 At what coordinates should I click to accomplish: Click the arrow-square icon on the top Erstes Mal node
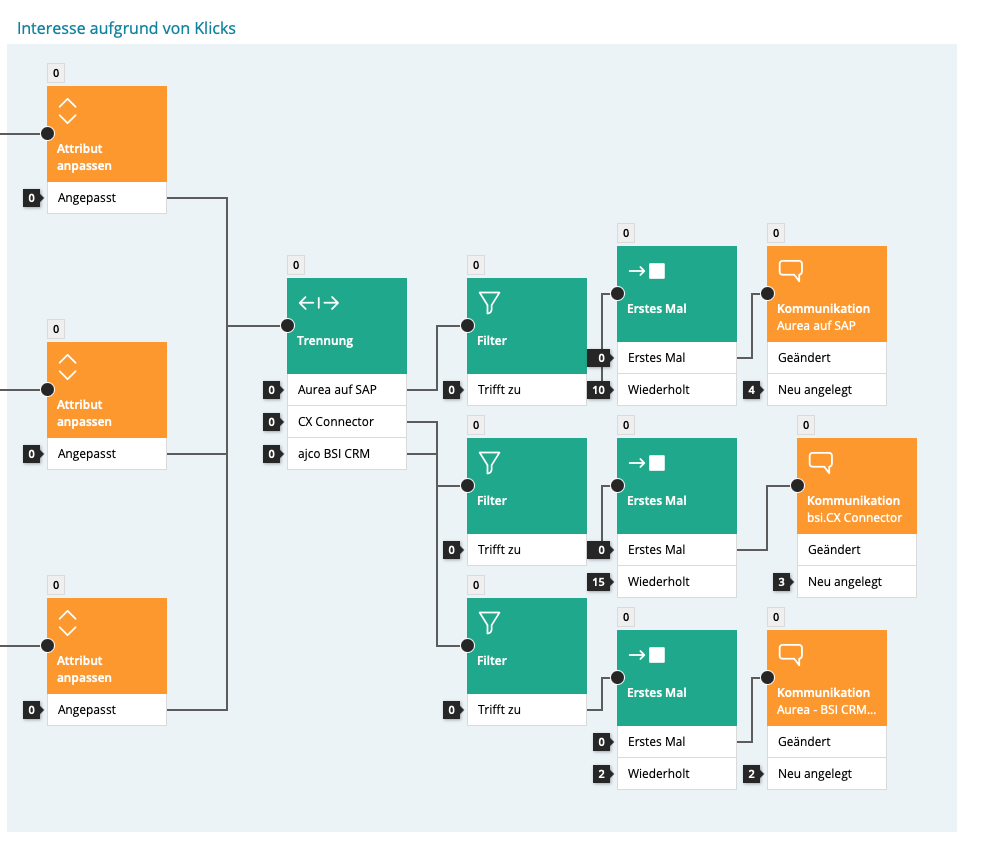click(x=646, y=270)
